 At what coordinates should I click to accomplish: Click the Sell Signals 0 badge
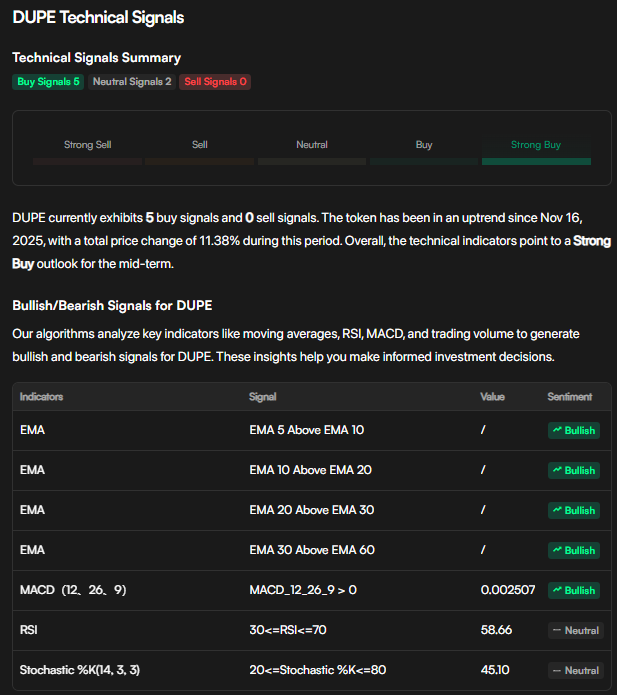tap(215, 82)
